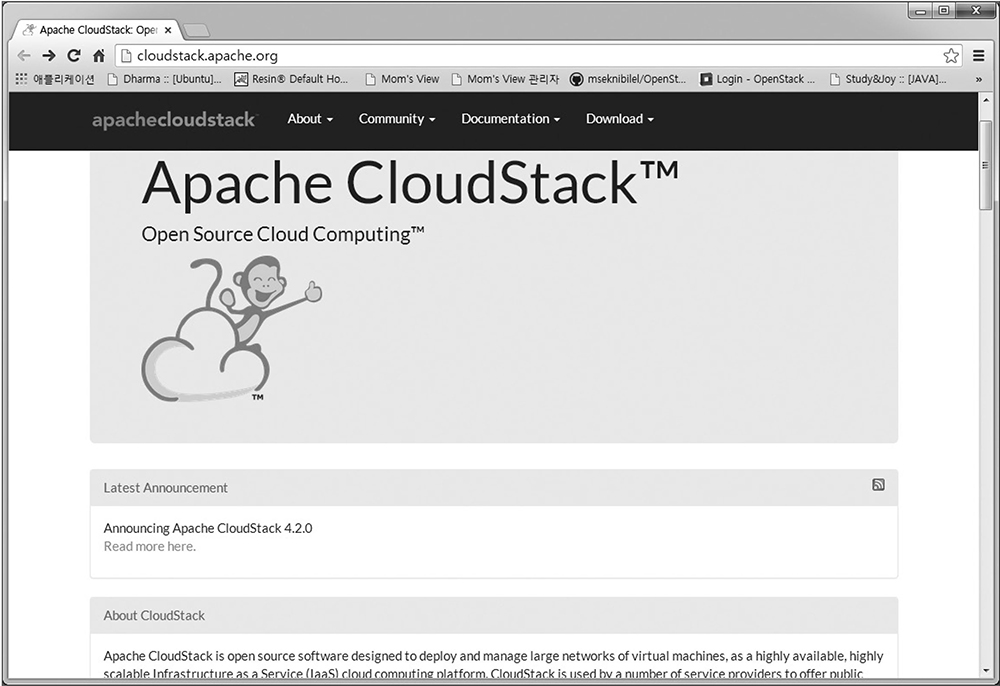This screenshot has height=686, width=1000.
Task: Bookmark this page with the star icon
Action: 951,56
